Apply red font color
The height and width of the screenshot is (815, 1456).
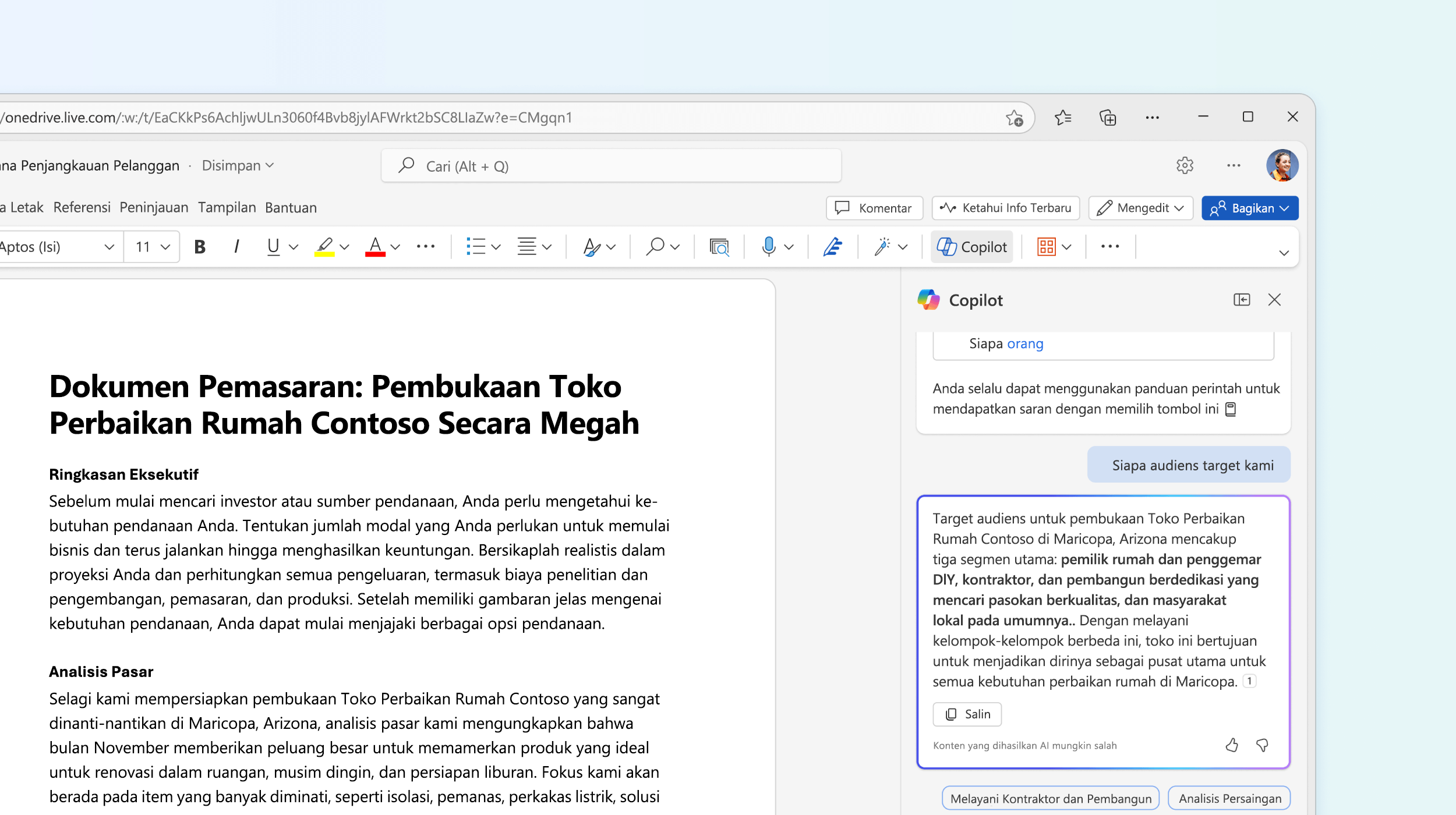(375, 247)
